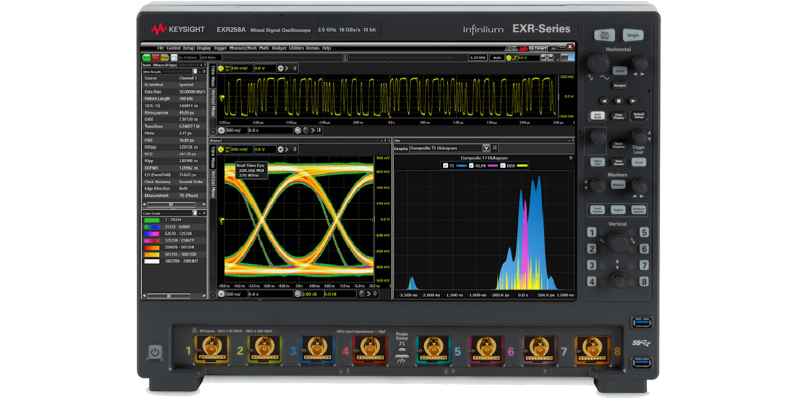The image size is (800, 400).
Task: Toggle vertical channel 1 key
Action: pyautogui.click(x=592, y=233)
